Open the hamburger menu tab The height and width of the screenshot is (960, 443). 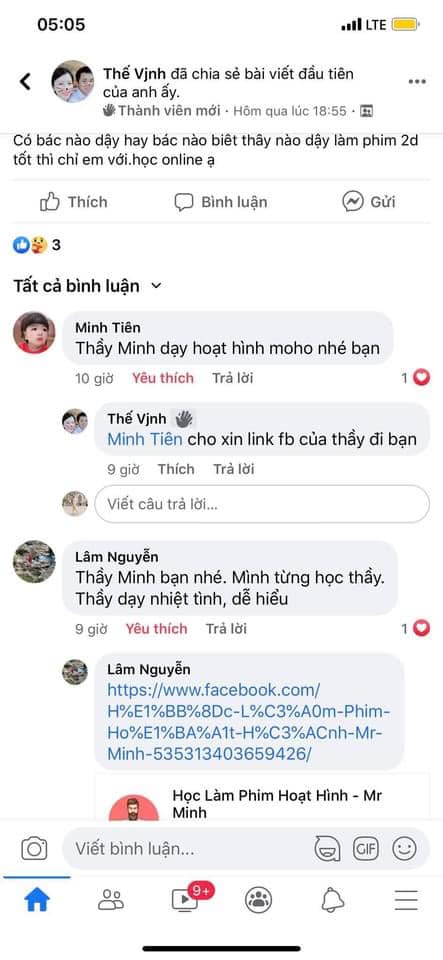406,900
